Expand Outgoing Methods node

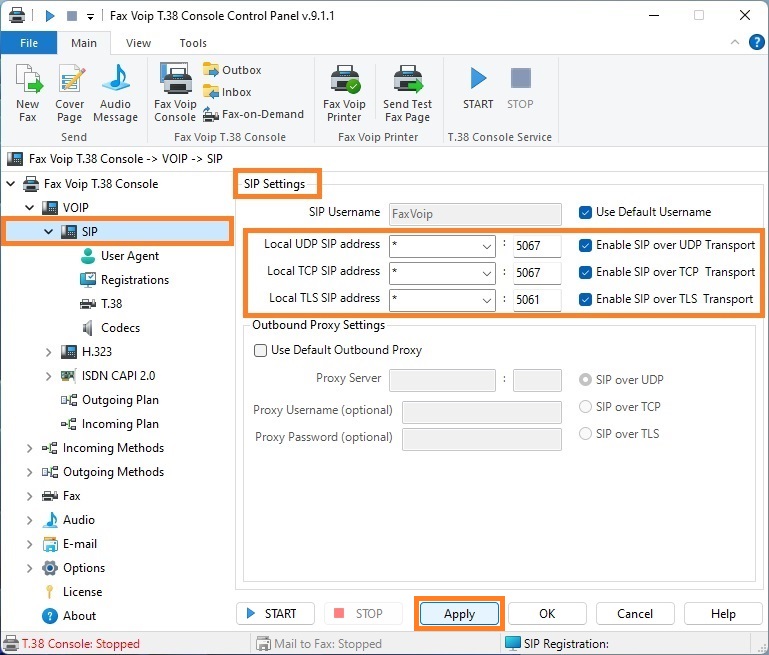(29, 472)
